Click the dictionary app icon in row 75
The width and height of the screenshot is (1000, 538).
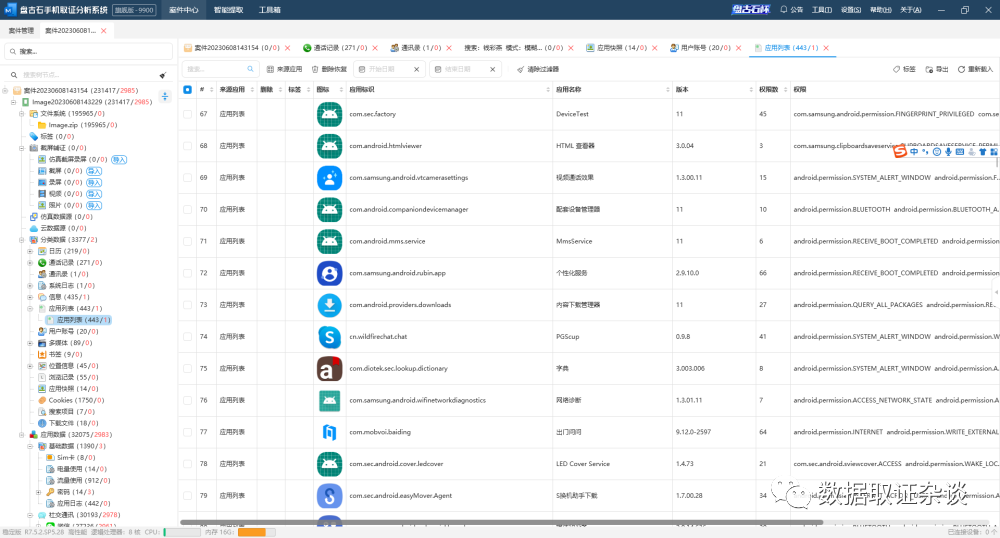point(329,368)
